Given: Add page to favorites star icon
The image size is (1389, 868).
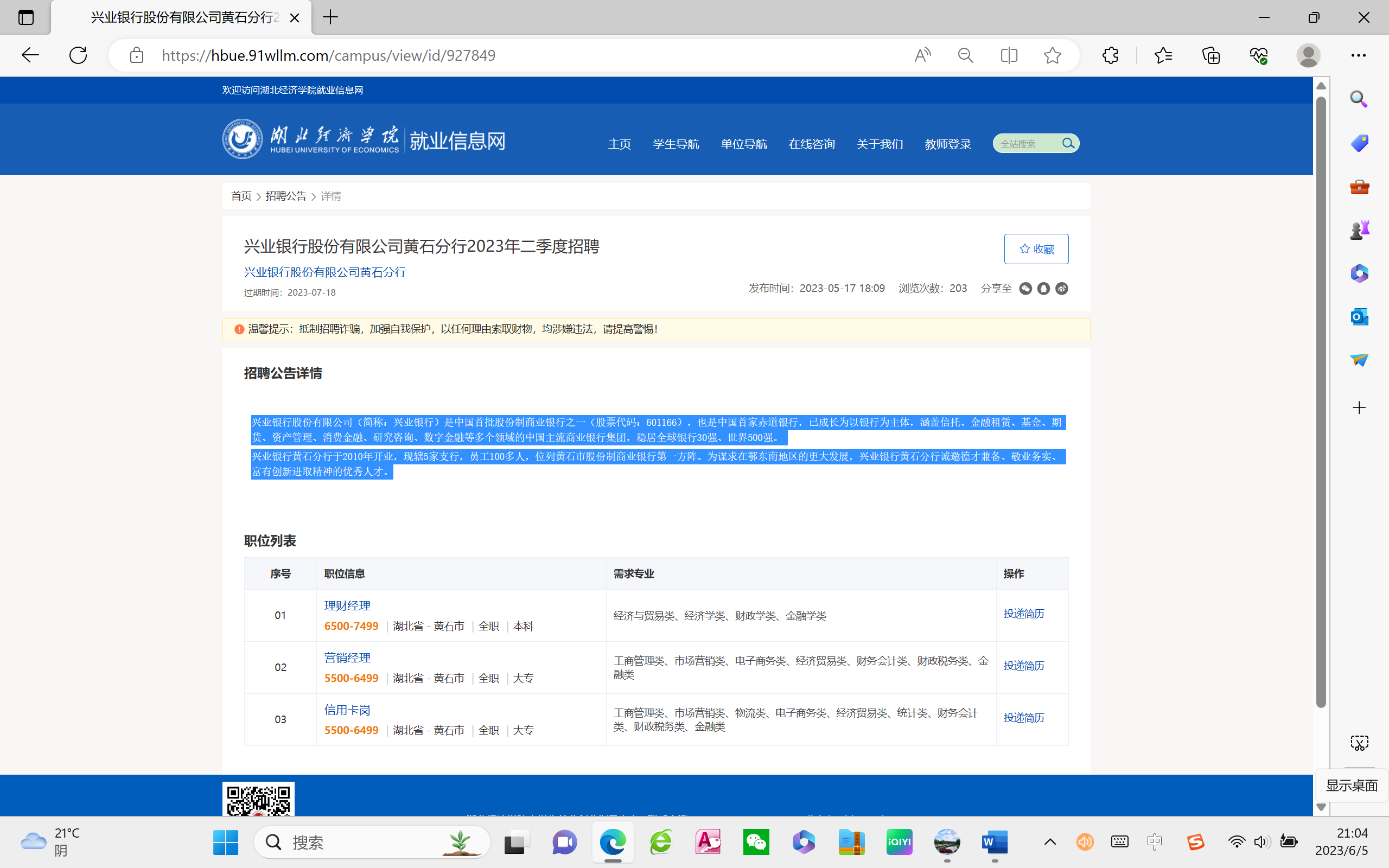Looking at the screenshot, I should pyautogui.click(x=1052, y=56).
